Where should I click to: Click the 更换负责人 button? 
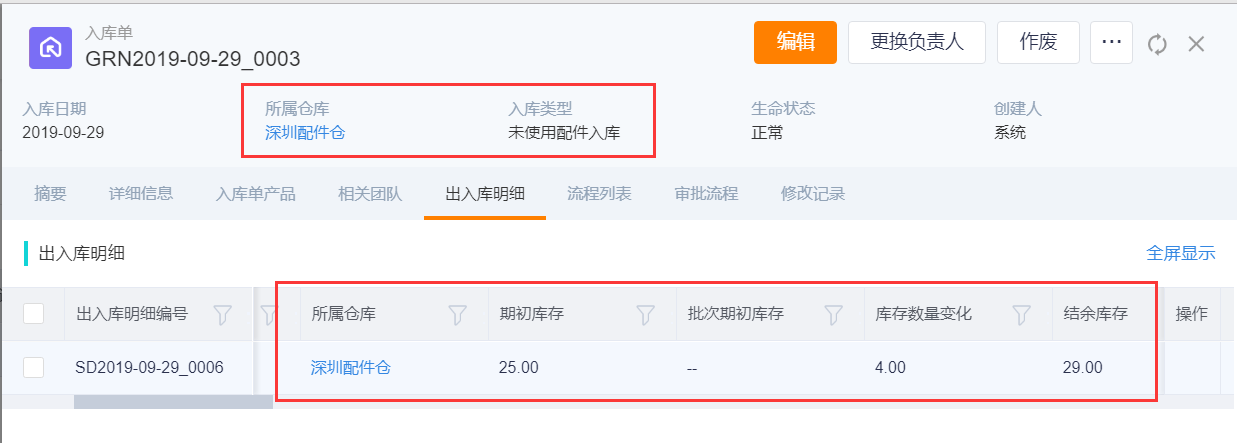917,42
